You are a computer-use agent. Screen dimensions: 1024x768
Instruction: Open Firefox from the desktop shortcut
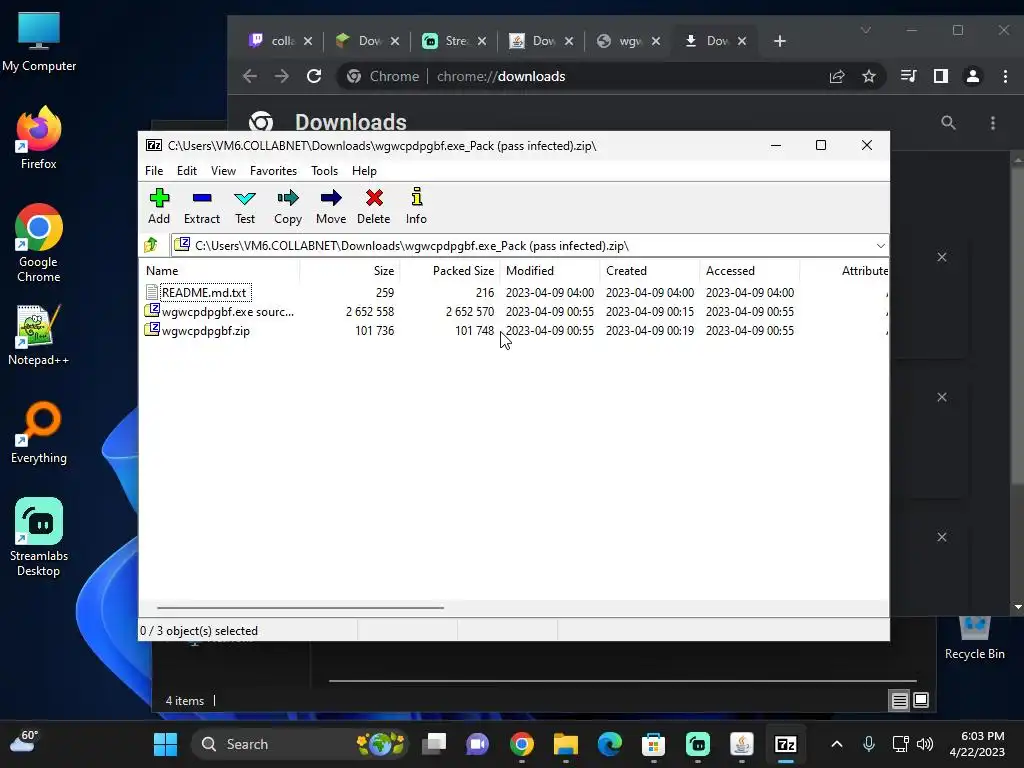click(x=39, y=138)
